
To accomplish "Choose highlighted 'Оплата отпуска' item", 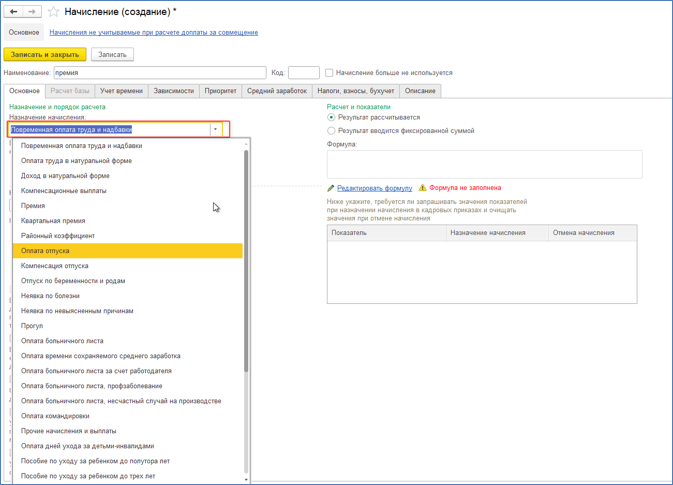I will coord(128,251).
